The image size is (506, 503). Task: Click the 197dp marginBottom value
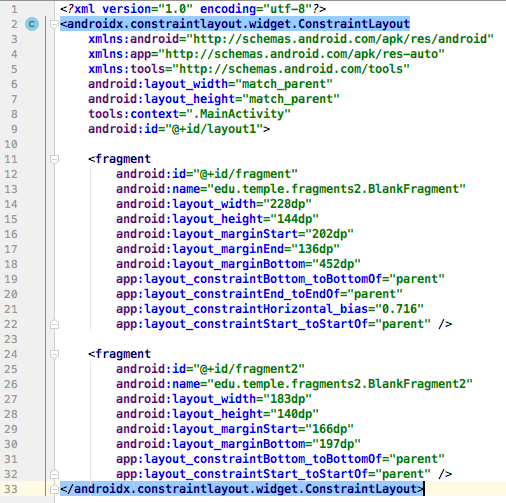coord(336,444)
